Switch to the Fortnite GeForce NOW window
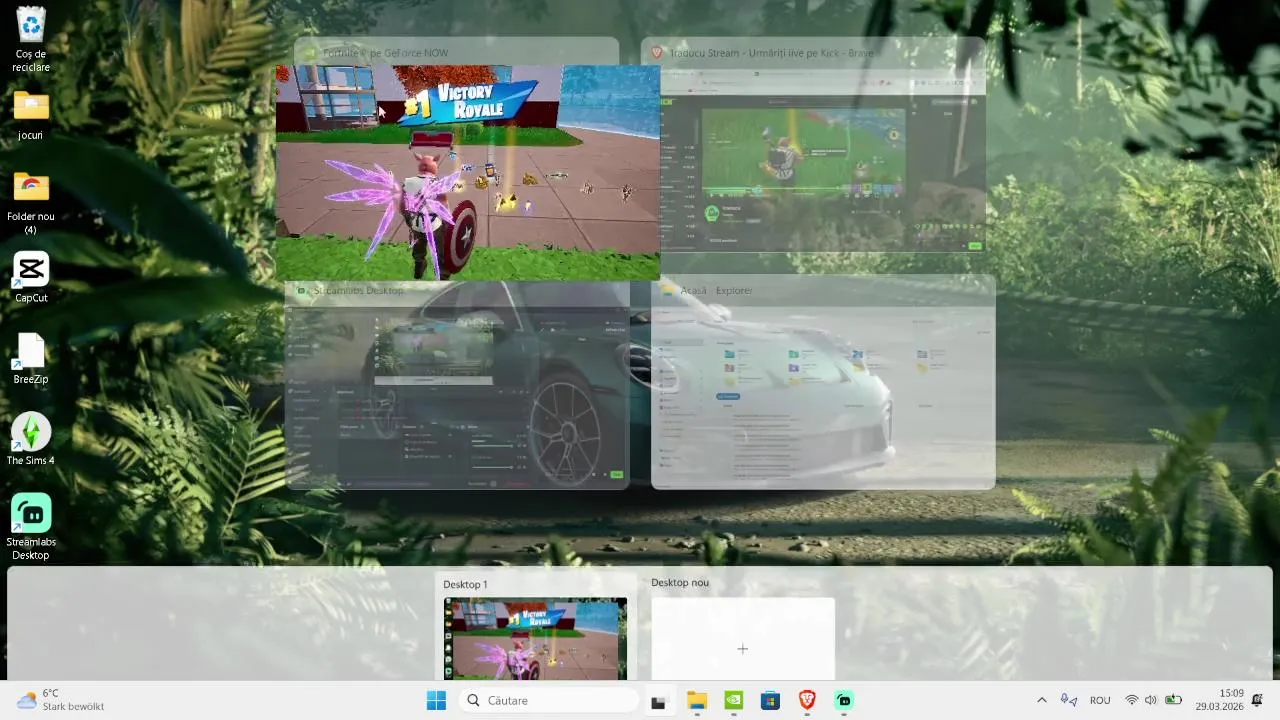 (x=468, y=172)
